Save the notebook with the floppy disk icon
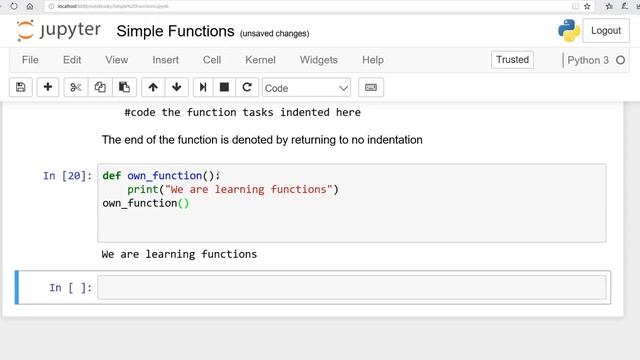The width and height of the screenshot is (640, 360). click(x=21, y=87)
